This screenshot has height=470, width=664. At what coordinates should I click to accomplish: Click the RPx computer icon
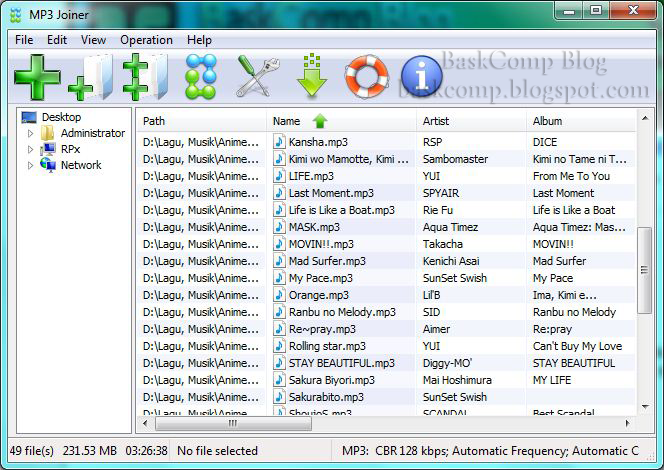point(48,149)
